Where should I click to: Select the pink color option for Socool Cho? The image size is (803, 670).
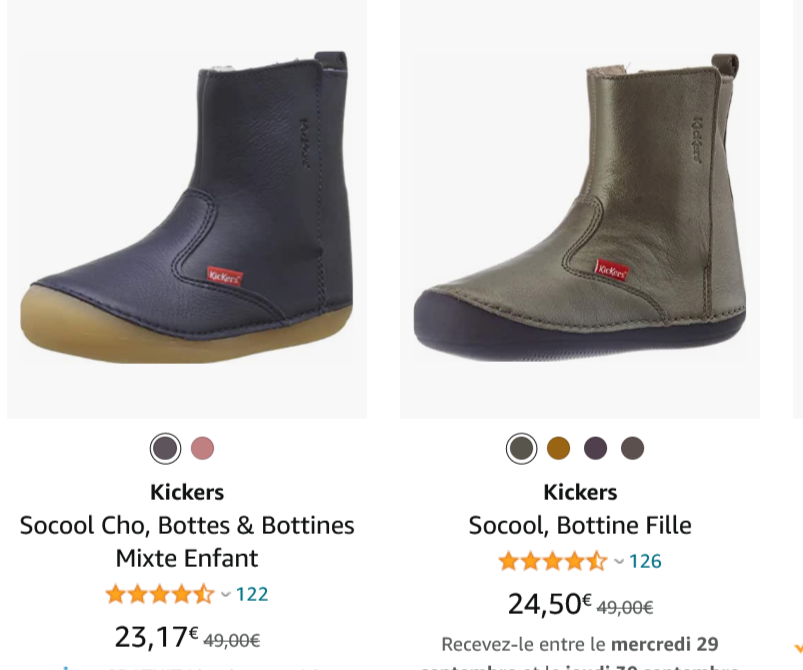(202, 449)
